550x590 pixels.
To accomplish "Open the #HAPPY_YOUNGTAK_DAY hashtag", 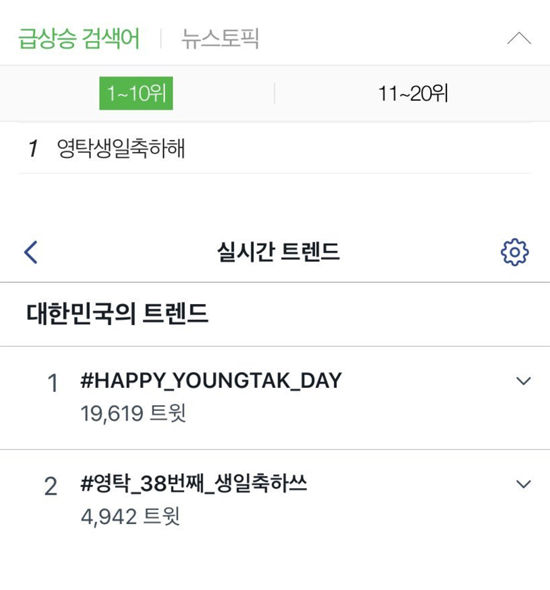I will point(211,380).
